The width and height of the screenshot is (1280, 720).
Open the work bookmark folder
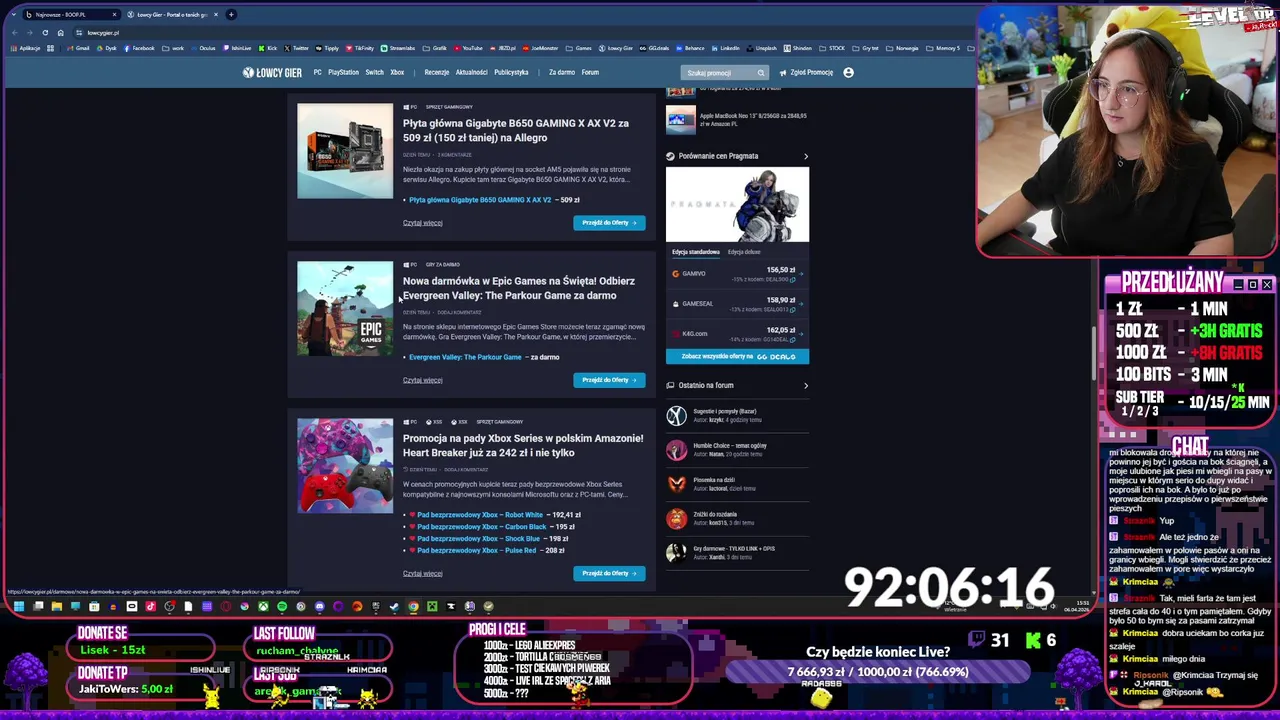point(174,48)
